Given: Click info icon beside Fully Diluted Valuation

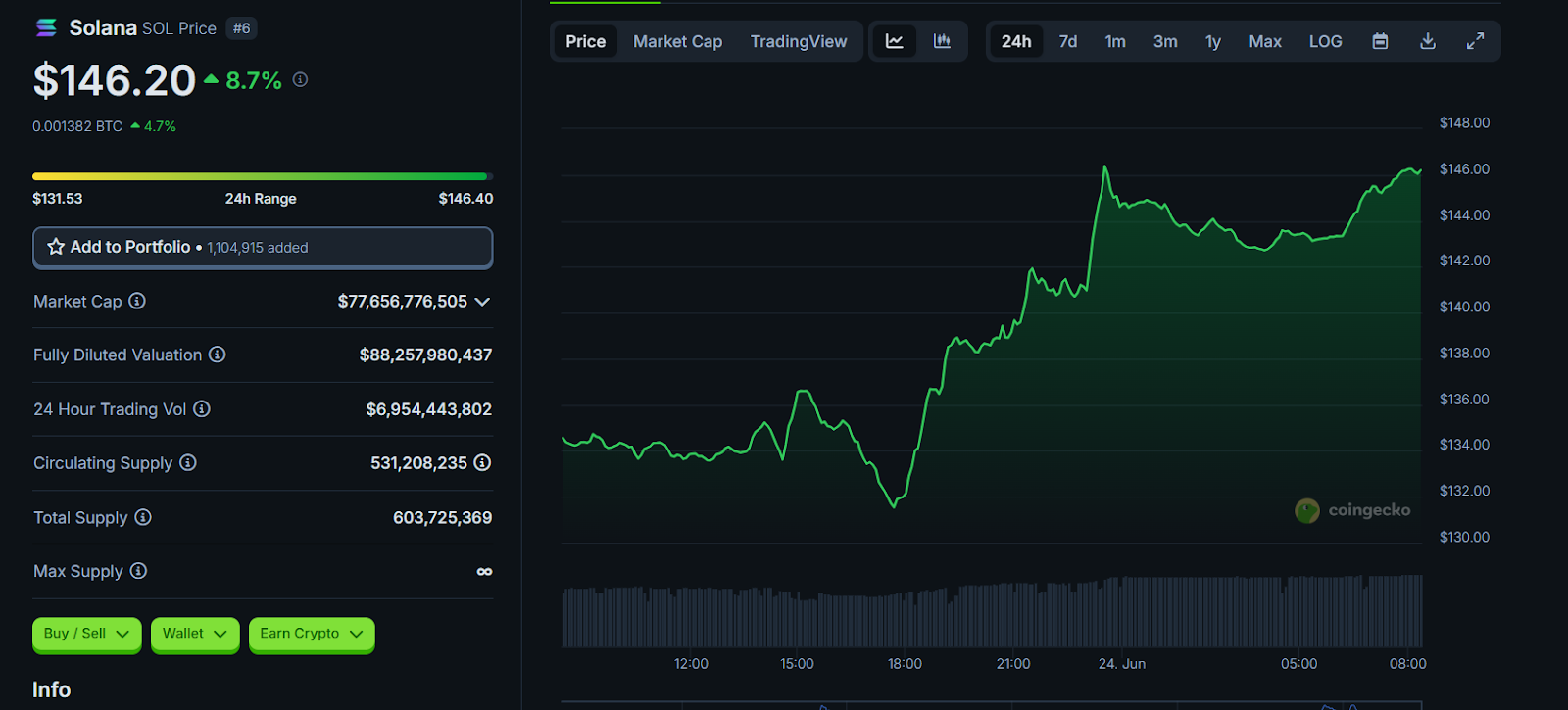Looking at the screenshot, I should (x=218, y=355).
